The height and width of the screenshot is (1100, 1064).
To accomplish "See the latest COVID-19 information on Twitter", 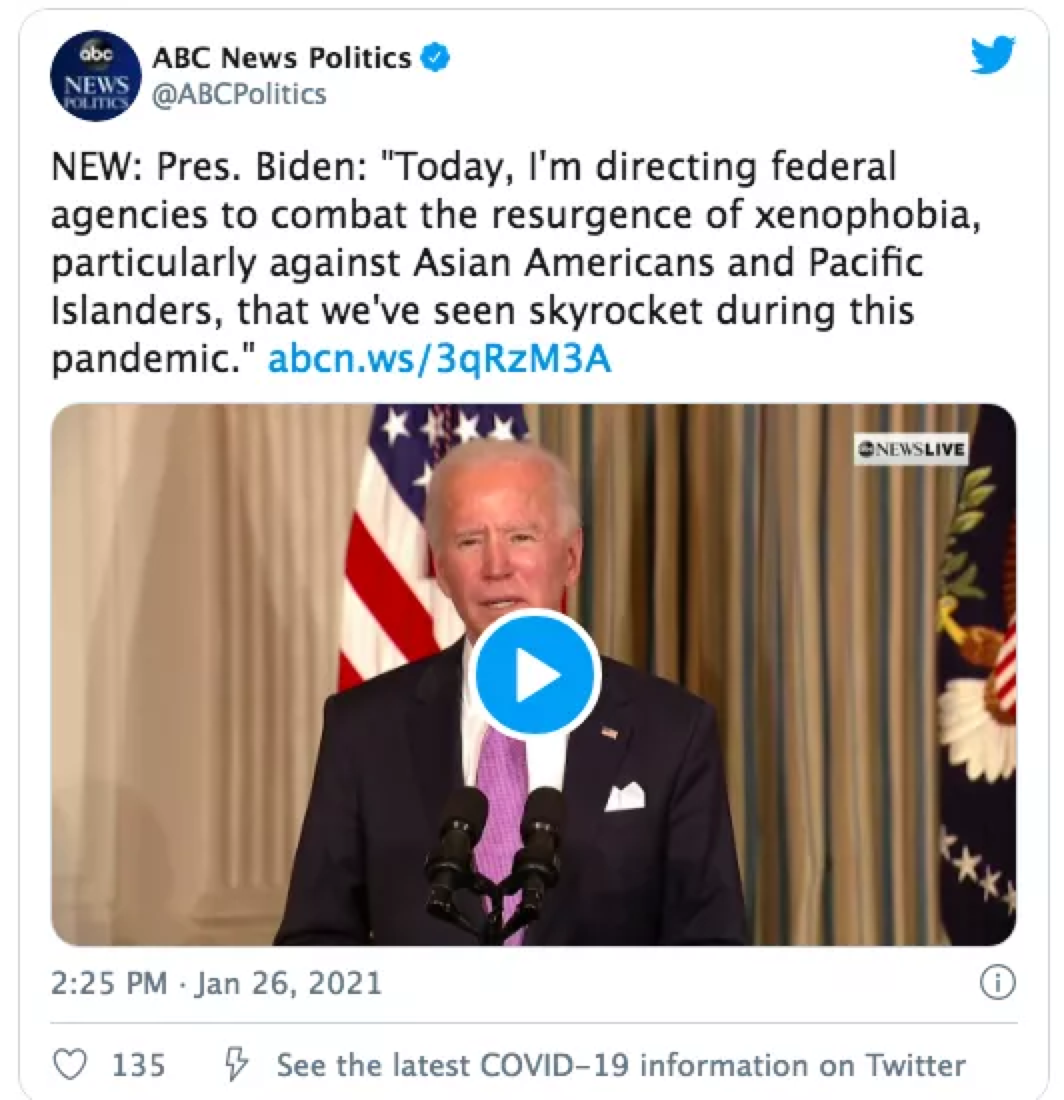I will [x=621, y=1065].
